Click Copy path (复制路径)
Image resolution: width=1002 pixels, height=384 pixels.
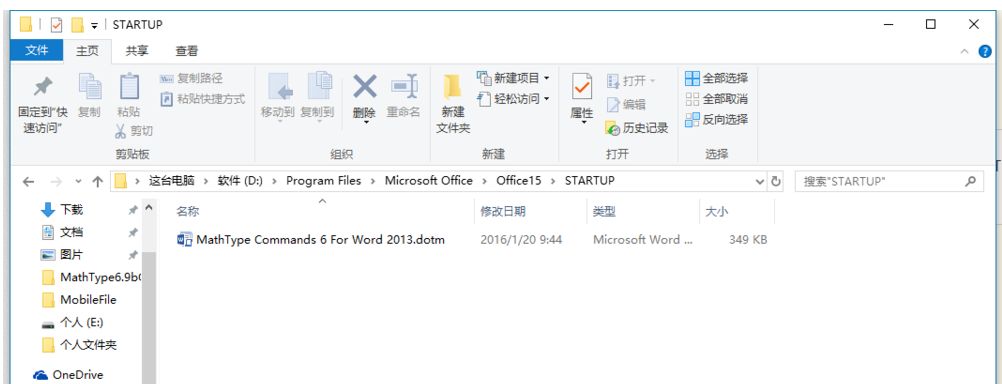point(192,79)
